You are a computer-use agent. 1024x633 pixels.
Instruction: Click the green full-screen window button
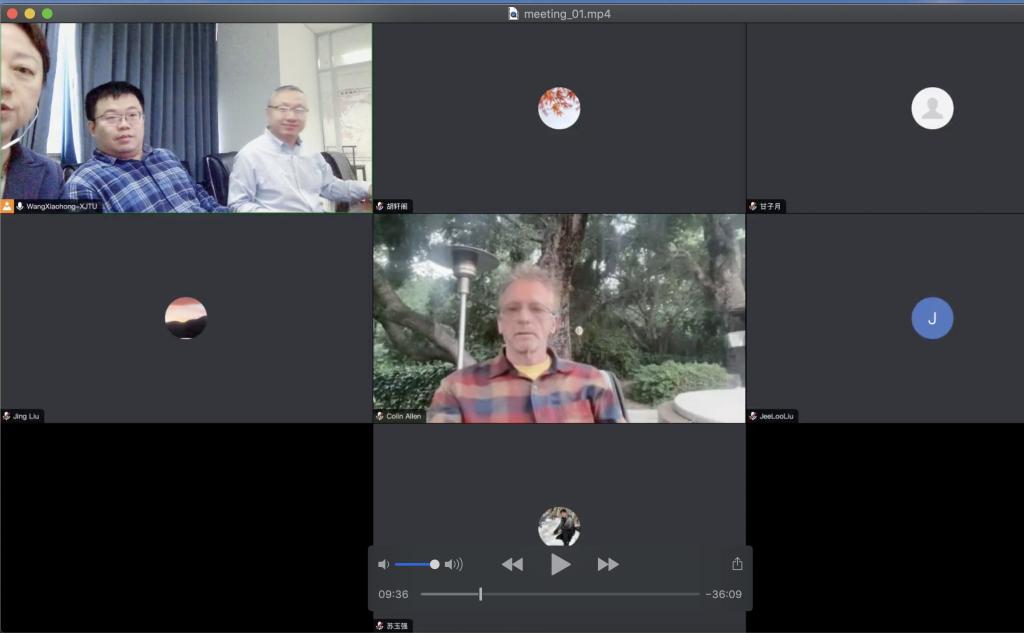tap(47, 13)
